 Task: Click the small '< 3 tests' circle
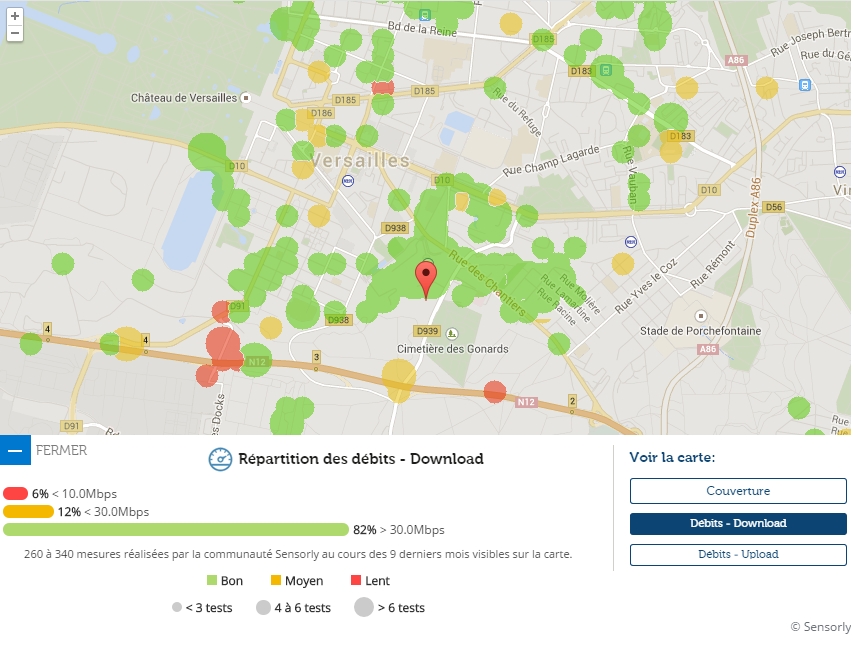177,607
